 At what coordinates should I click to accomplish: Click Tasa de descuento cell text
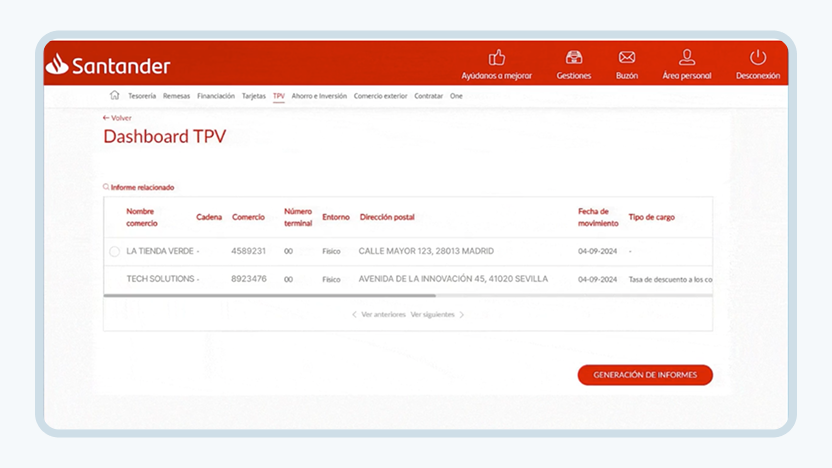click(670, 279)
